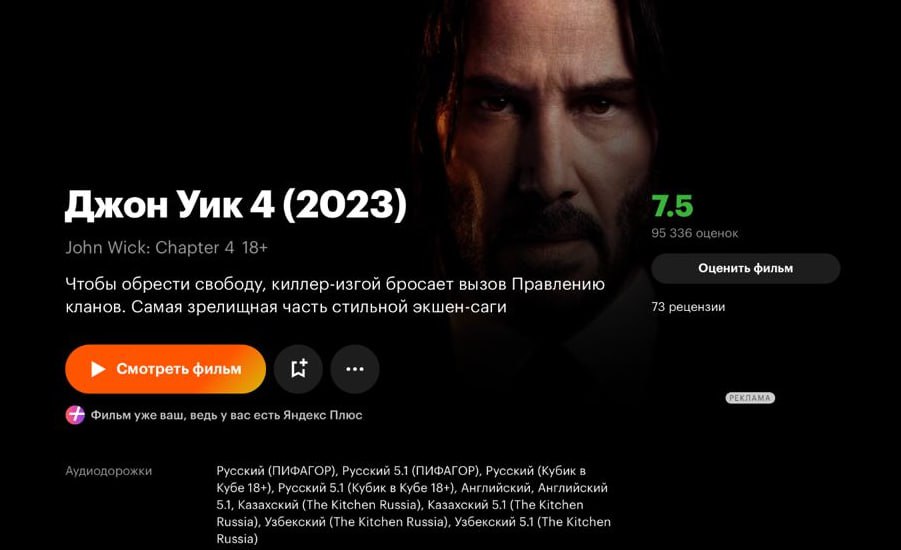Click the 18+ age rating label
This screenshot has width=901, height=550.
tap(255, 248)
